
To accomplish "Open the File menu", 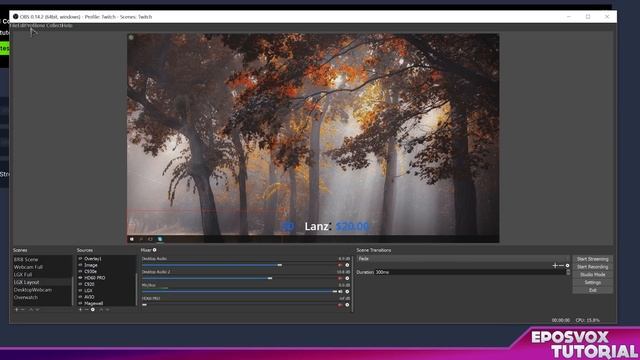I will [x=13, y=25].
